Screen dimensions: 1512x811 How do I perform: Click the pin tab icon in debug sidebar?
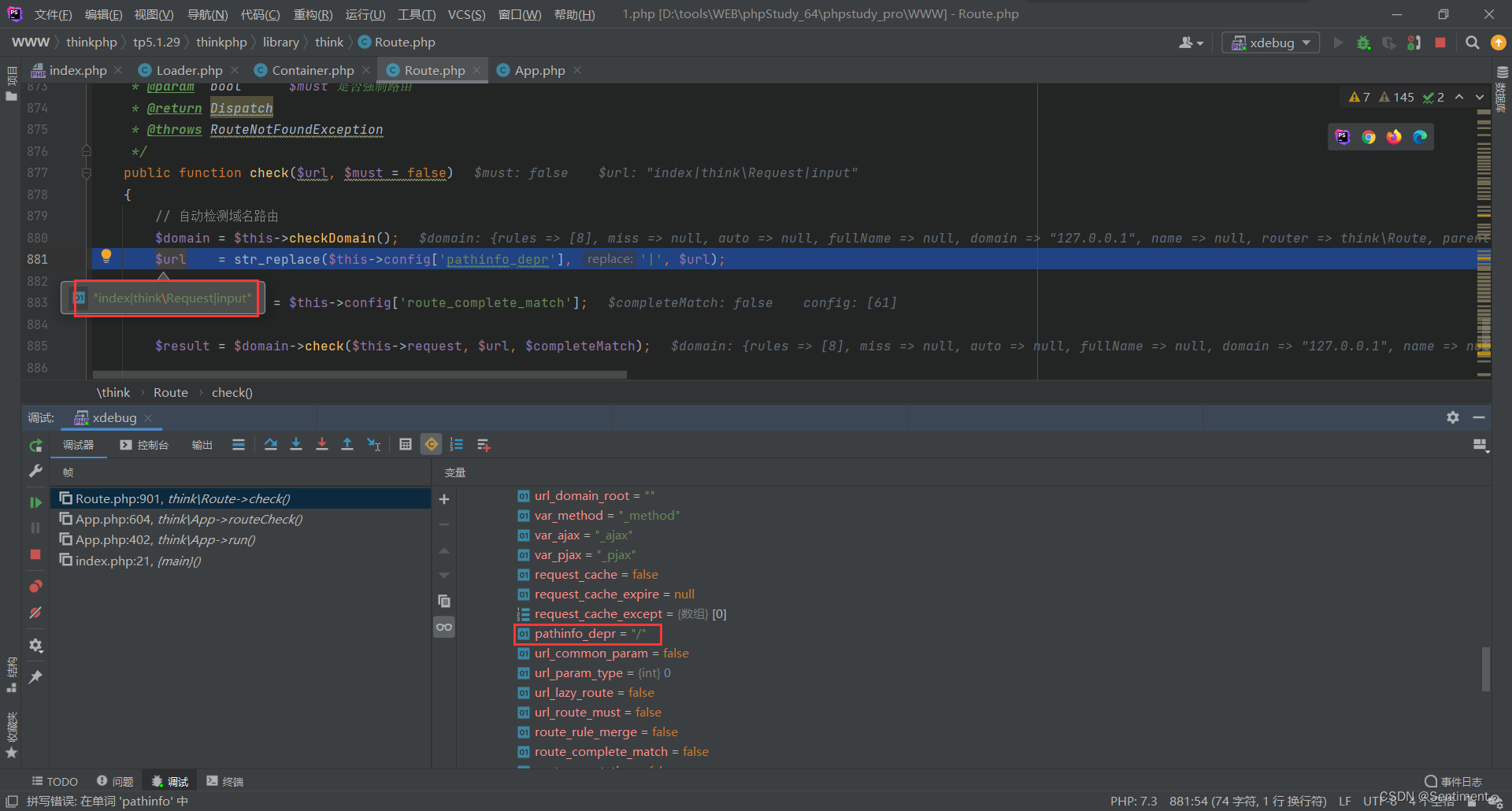pos(35,677)
